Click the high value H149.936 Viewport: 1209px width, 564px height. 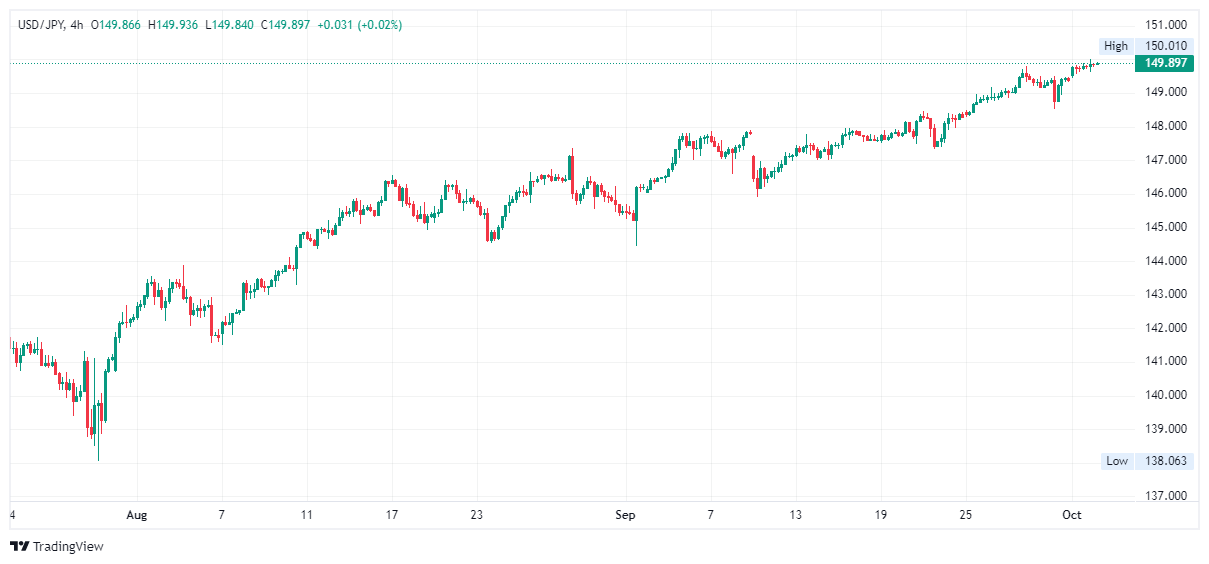174,25
